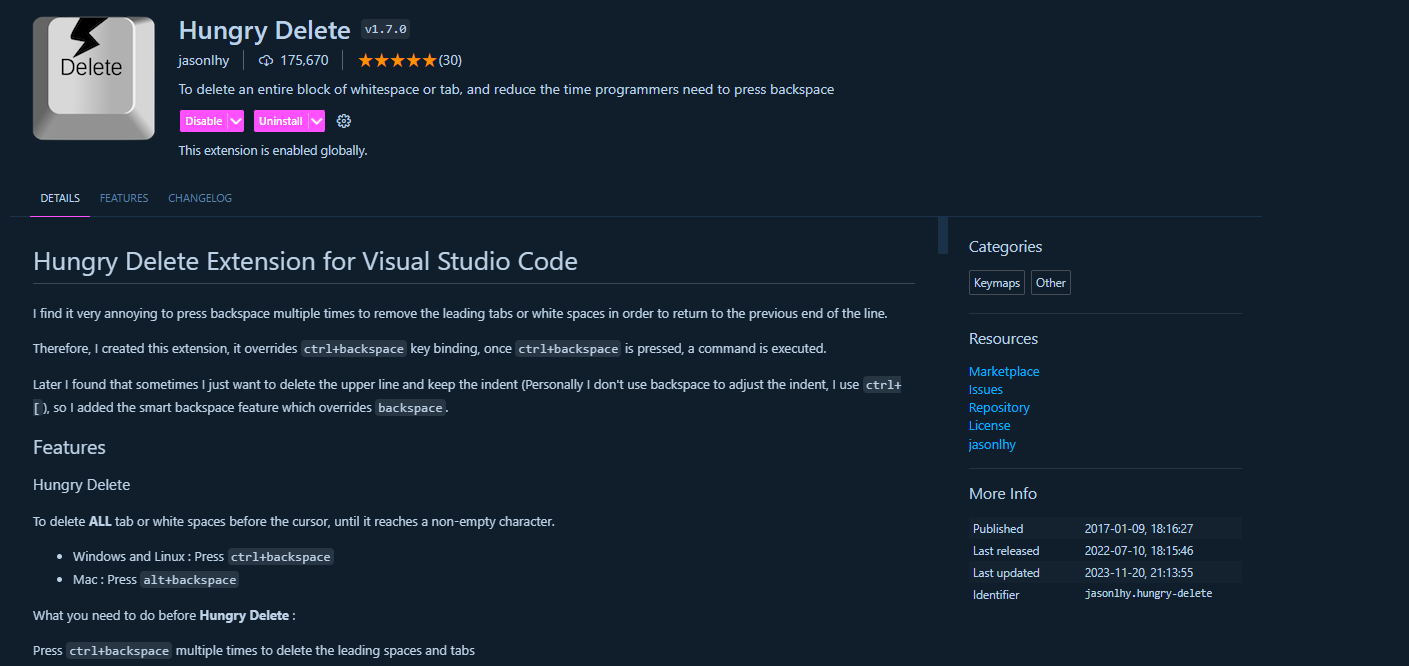Select the DETAILS tab
The width and height of the screenshot is (1409, 666).
[x=59, y=198]
